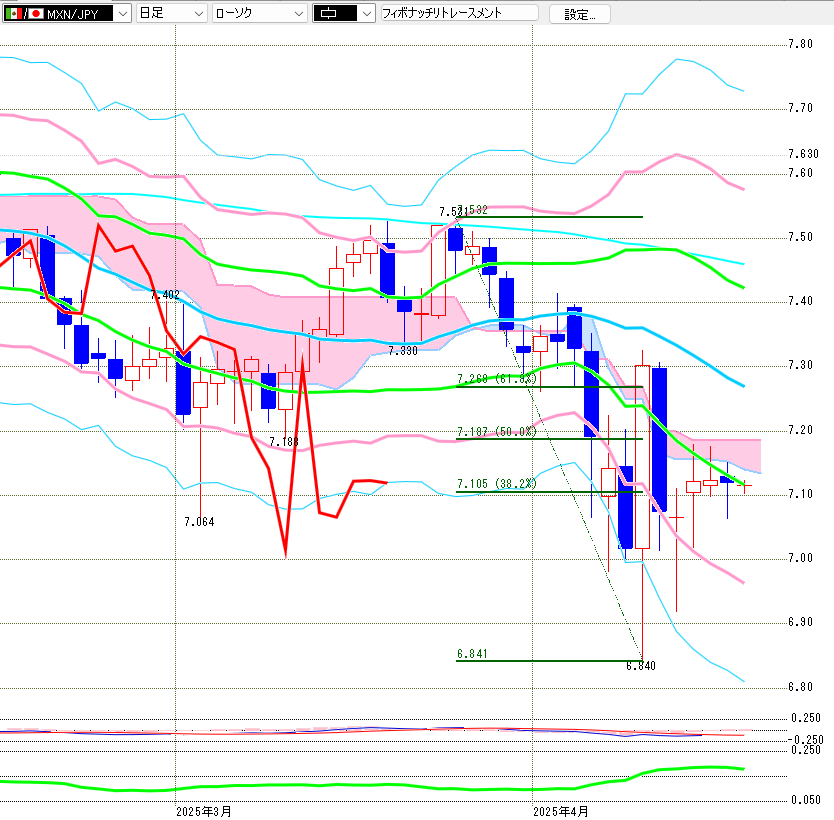Open the 設定... settings button

point(579,14)
